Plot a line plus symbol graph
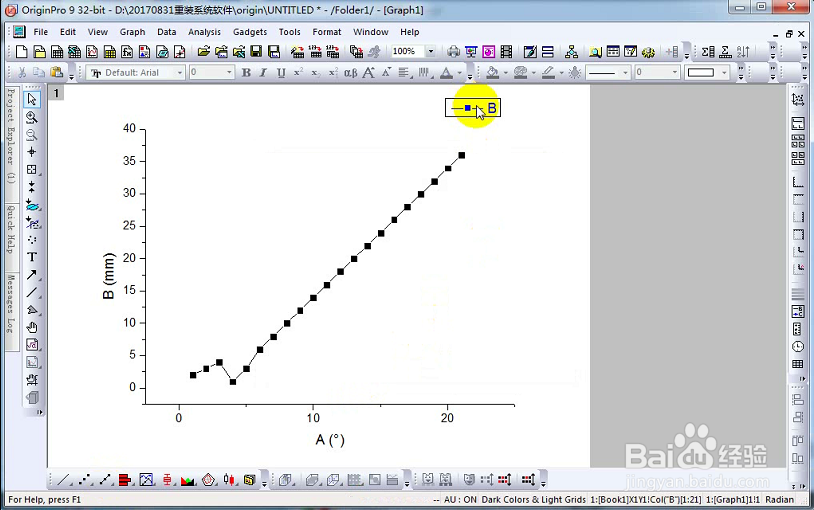Image resolution: width=814 pixels, height=510 pixels. pos(105,480)
